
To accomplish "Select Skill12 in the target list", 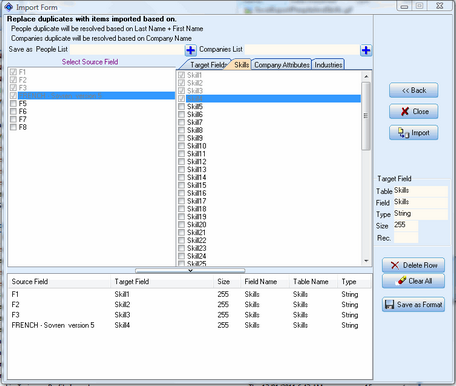I will [x=197, y=162].
